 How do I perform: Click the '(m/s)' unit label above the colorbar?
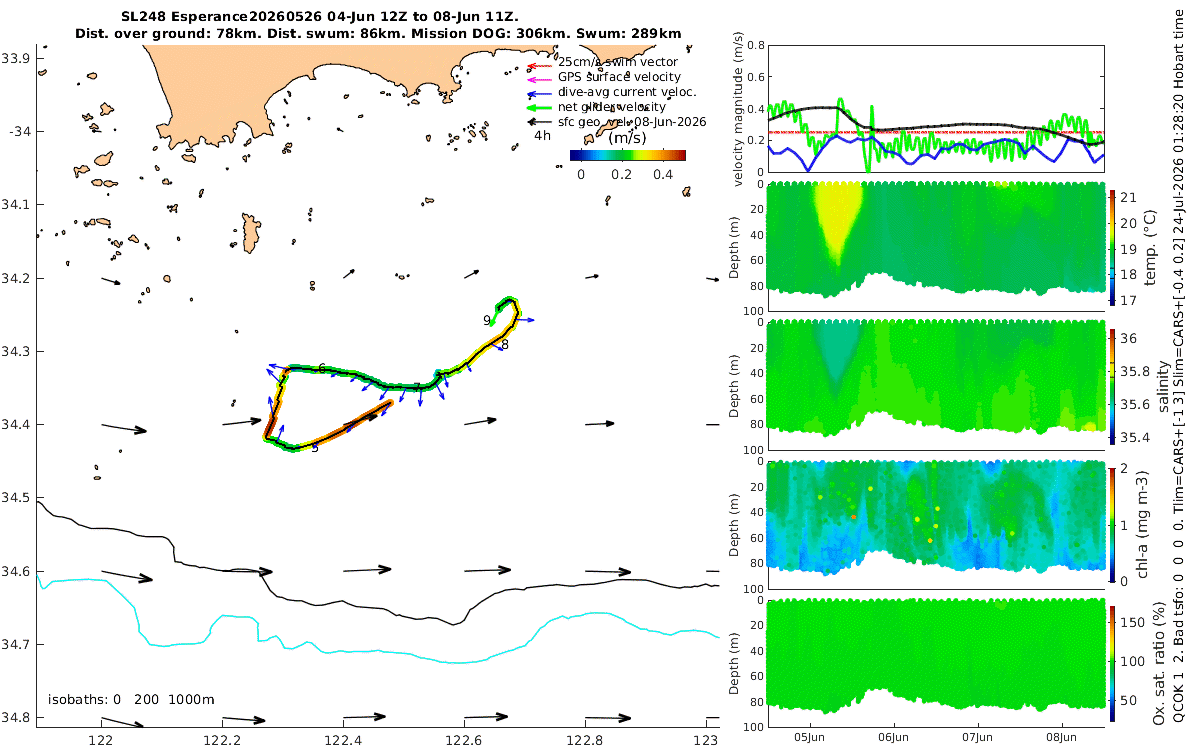pos(627,137)
